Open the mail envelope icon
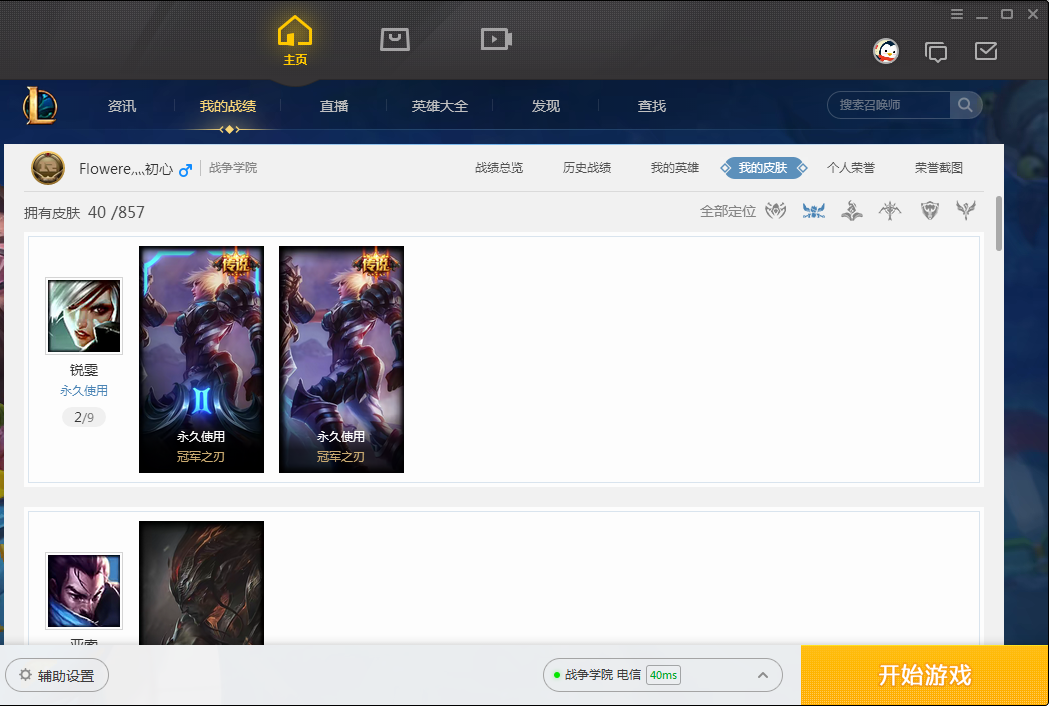Screen dimensions: 1049x706 coord(986,51)
